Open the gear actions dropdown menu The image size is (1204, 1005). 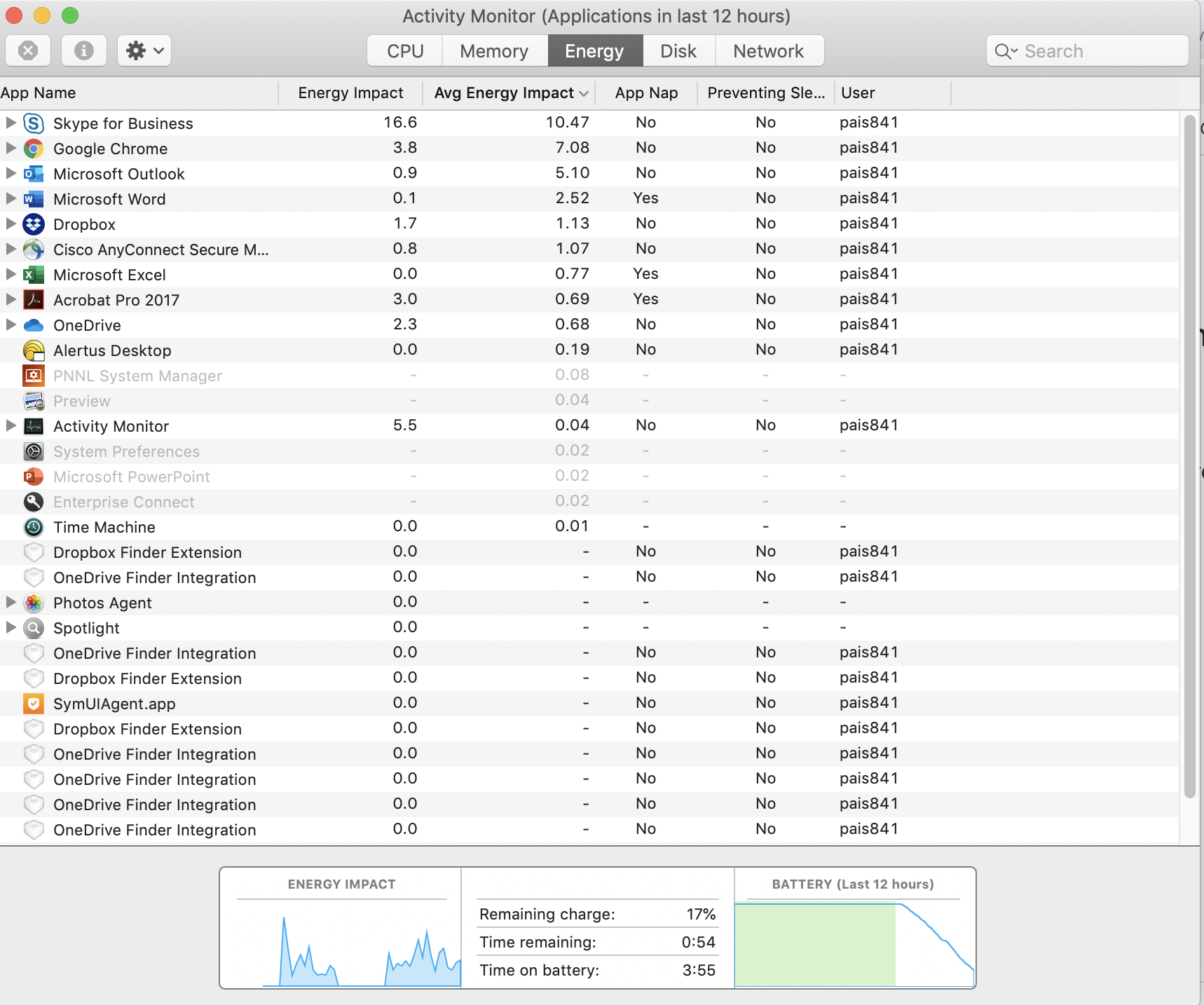point(144,50)
